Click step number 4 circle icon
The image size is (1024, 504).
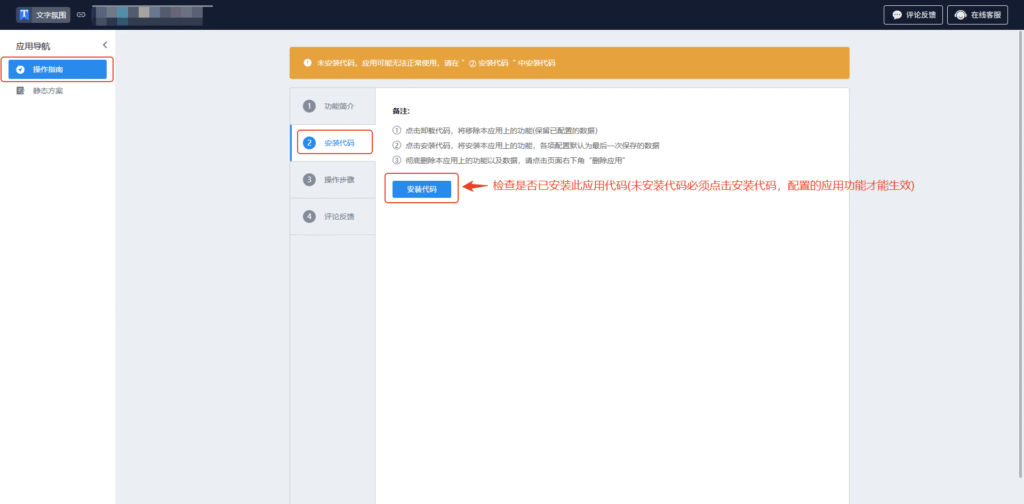310,216
